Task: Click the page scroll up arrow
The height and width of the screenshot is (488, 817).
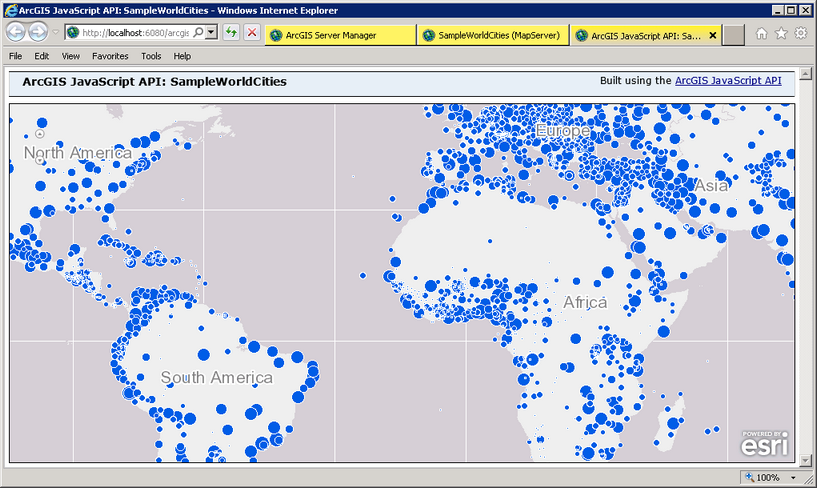Action: click(806, 74)
